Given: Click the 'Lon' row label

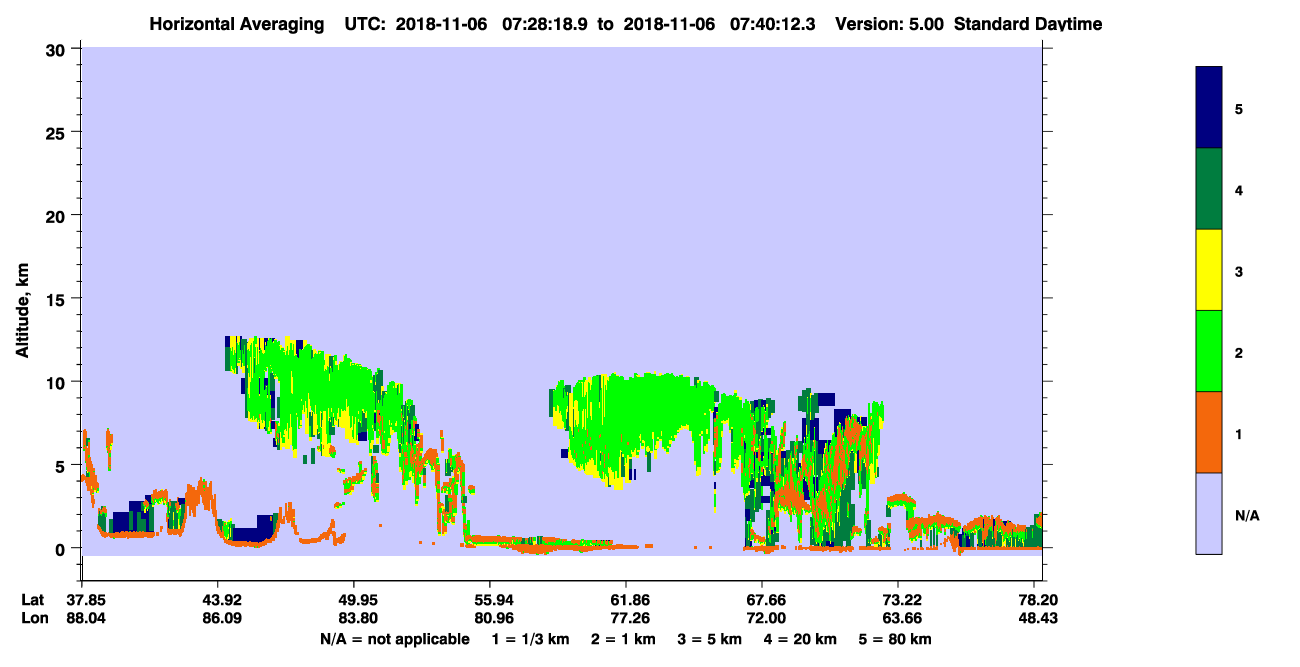Looking at the screenshot, I should coord(34,618).
